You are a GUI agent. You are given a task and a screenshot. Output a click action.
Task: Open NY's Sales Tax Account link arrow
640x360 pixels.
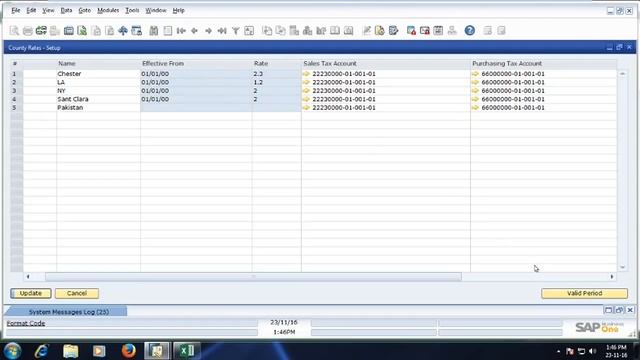point(307,91)
